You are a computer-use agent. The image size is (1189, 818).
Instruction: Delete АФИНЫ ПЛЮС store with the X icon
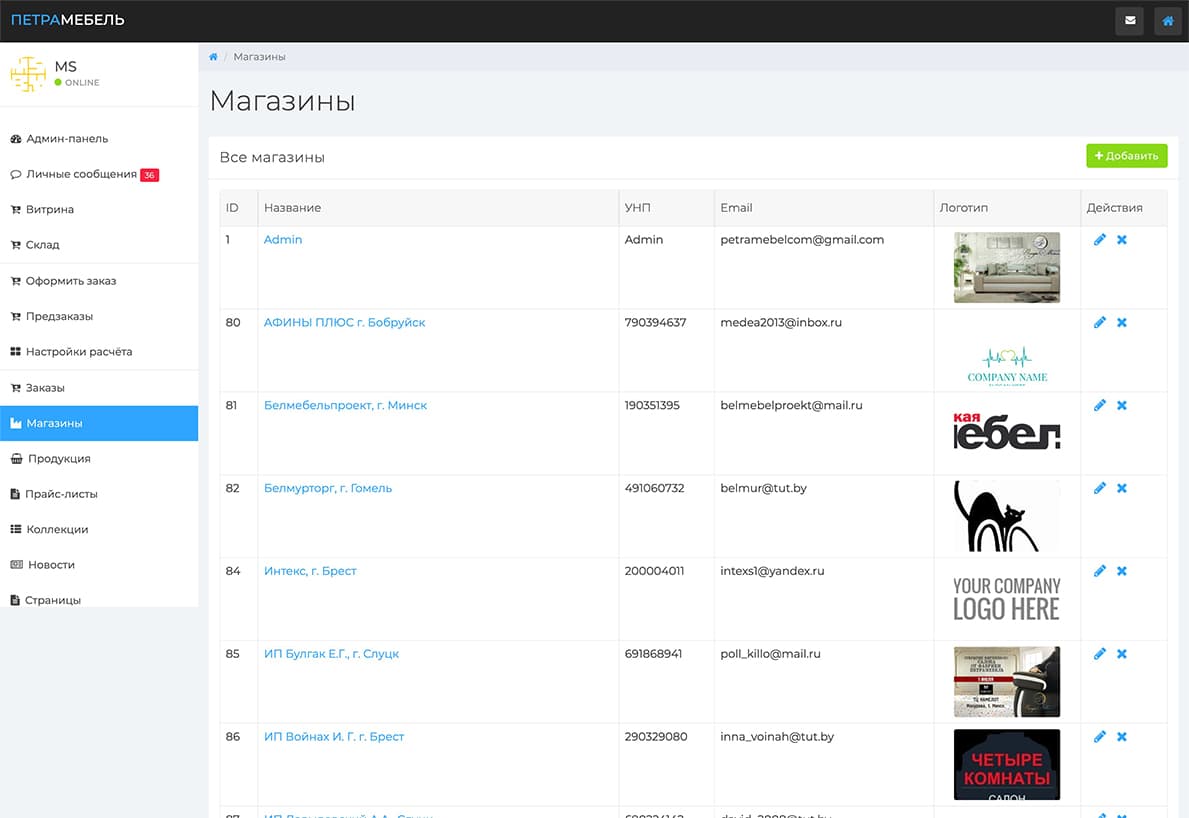point(1121,322)
